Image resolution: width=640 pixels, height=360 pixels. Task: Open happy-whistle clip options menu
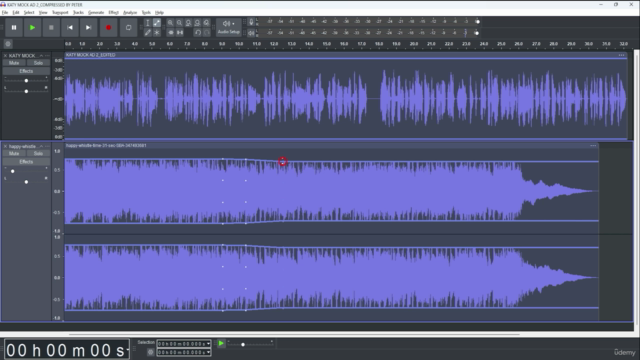[593, 146]
